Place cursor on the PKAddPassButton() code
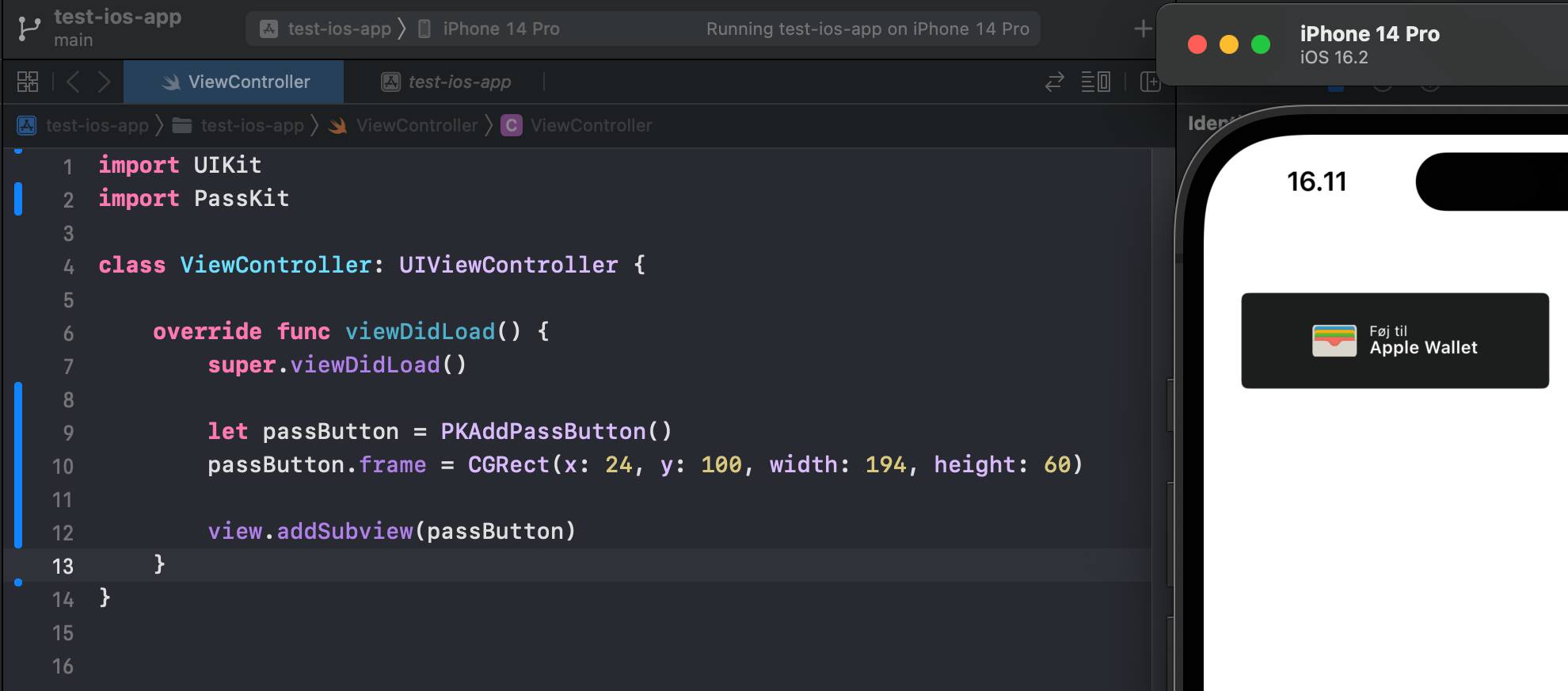The image size is (1568, 691). [x=555, y=432]
